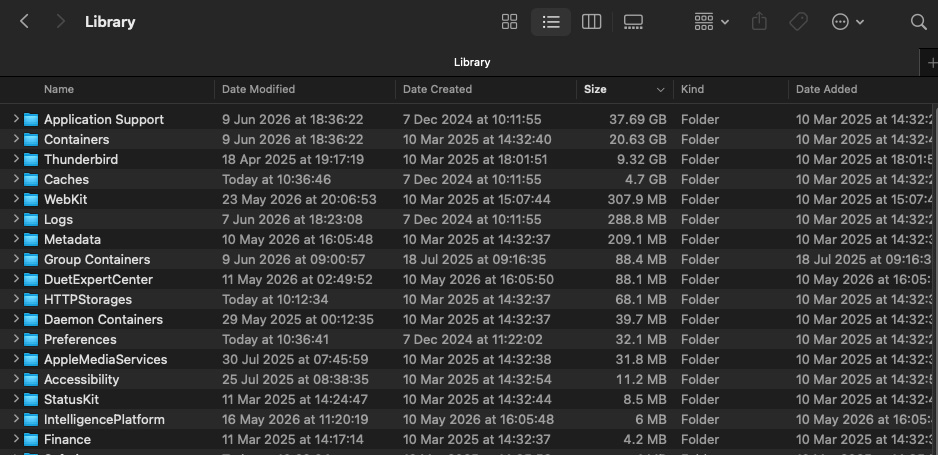This screenshot has height=455, width=938.
Task: Click '18 Jul 2025 at 09:16:35' created date
Action: [x=474, y=259]
